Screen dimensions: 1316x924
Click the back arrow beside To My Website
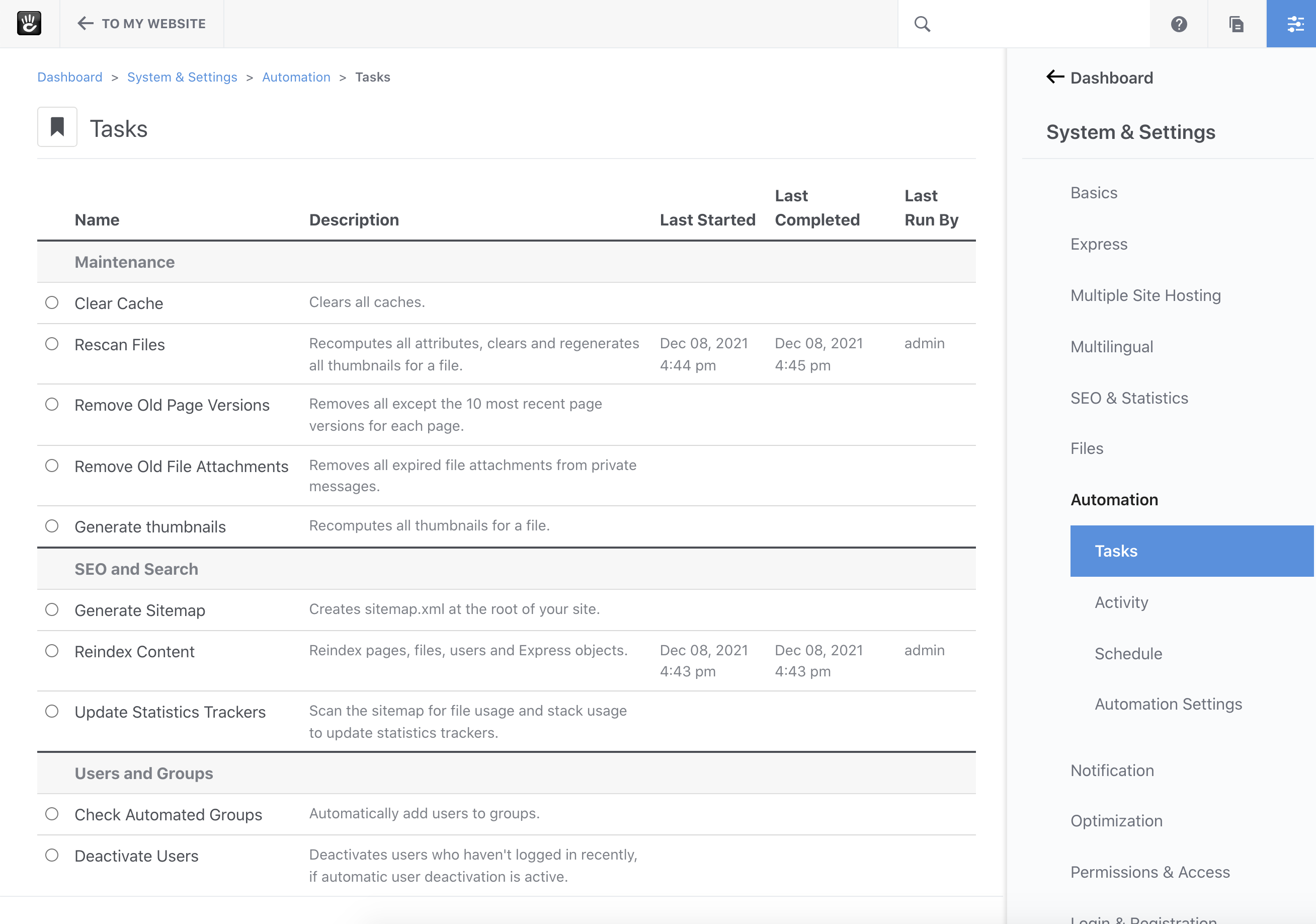(x=85, y=24)
